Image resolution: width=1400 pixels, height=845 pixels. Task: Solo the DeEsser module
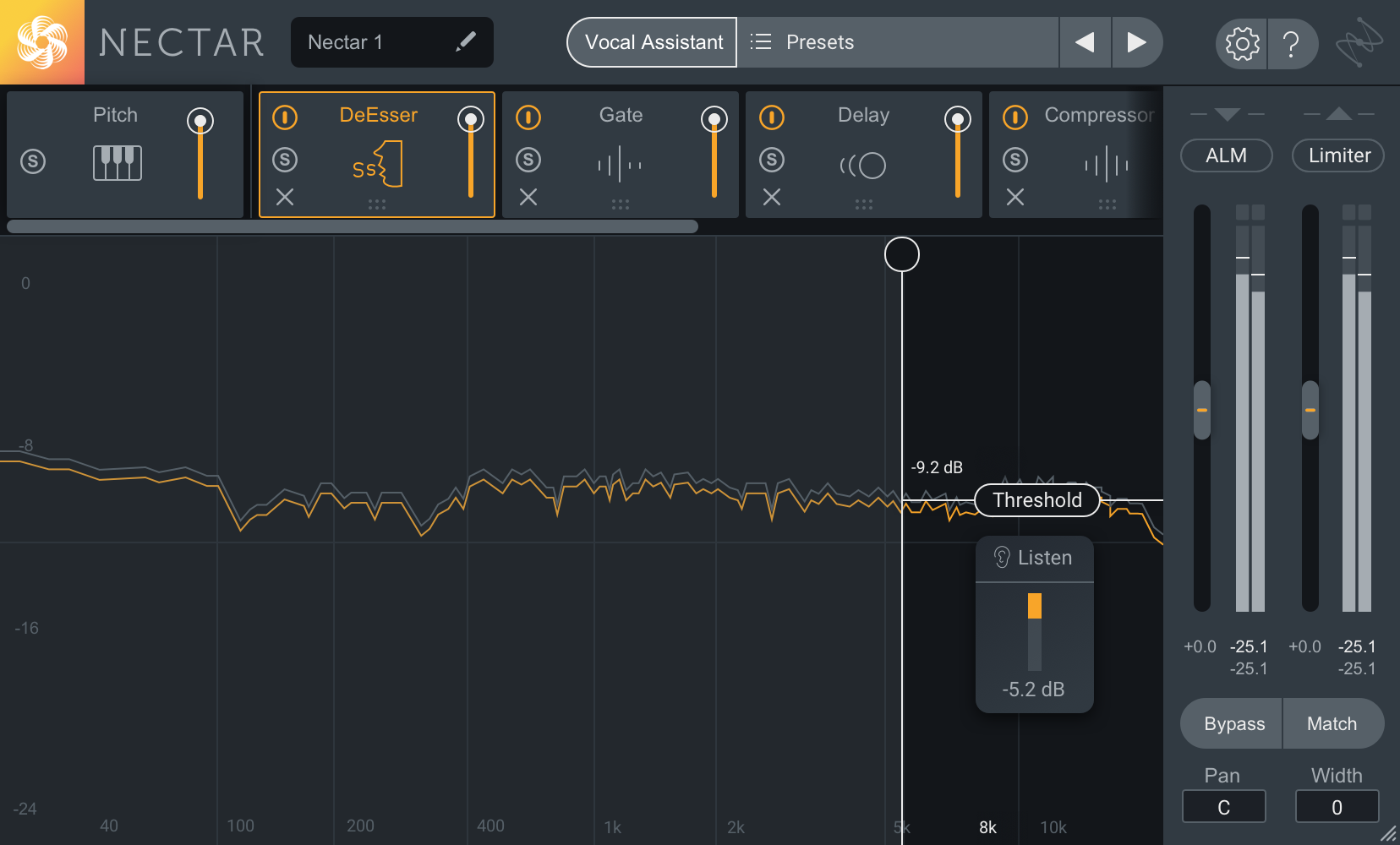[x=285, y=159]
